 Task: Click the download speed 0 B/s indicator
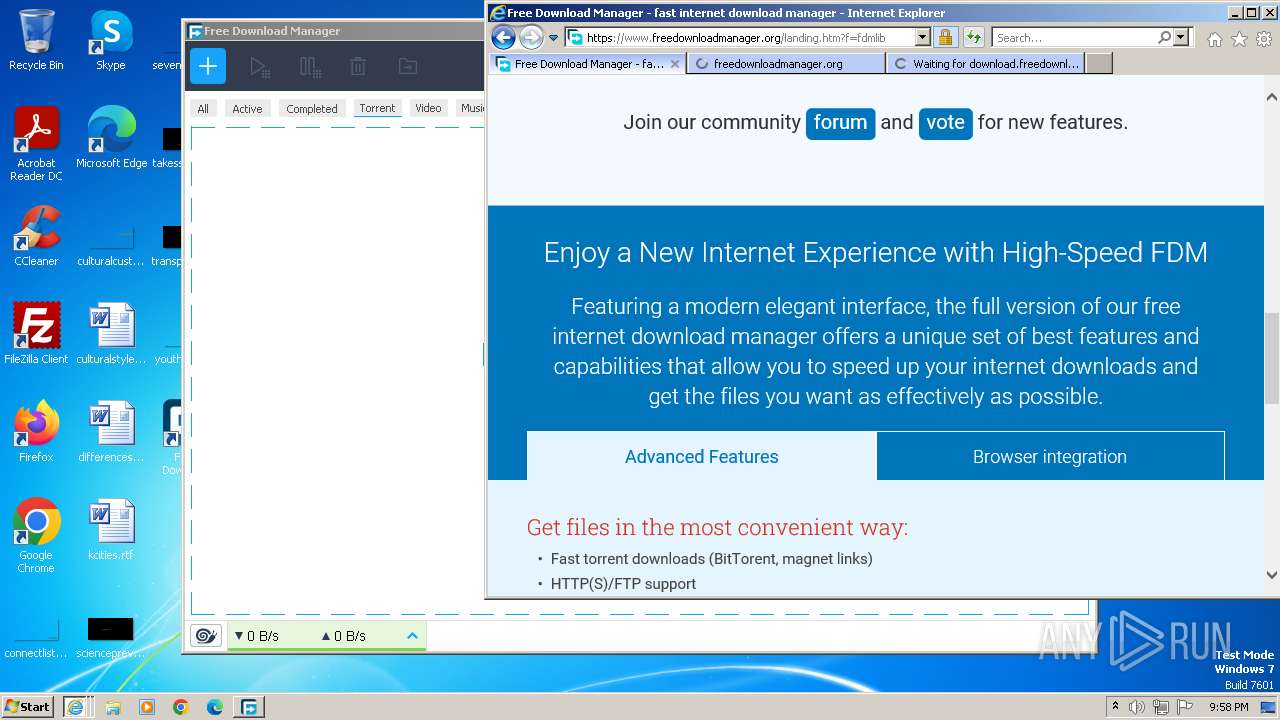coord(257,636)
